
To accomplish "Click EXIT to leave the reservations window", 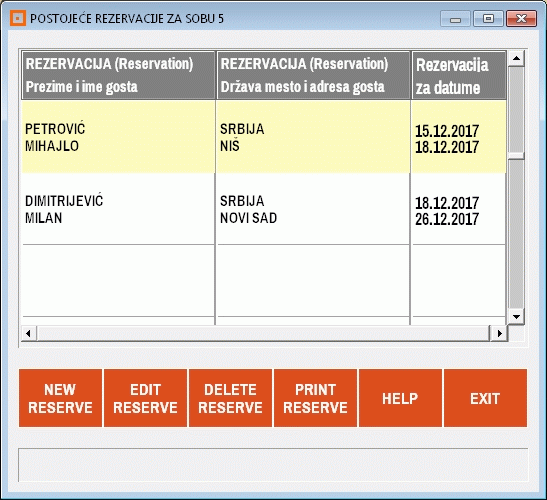I will tap(485, 398).
